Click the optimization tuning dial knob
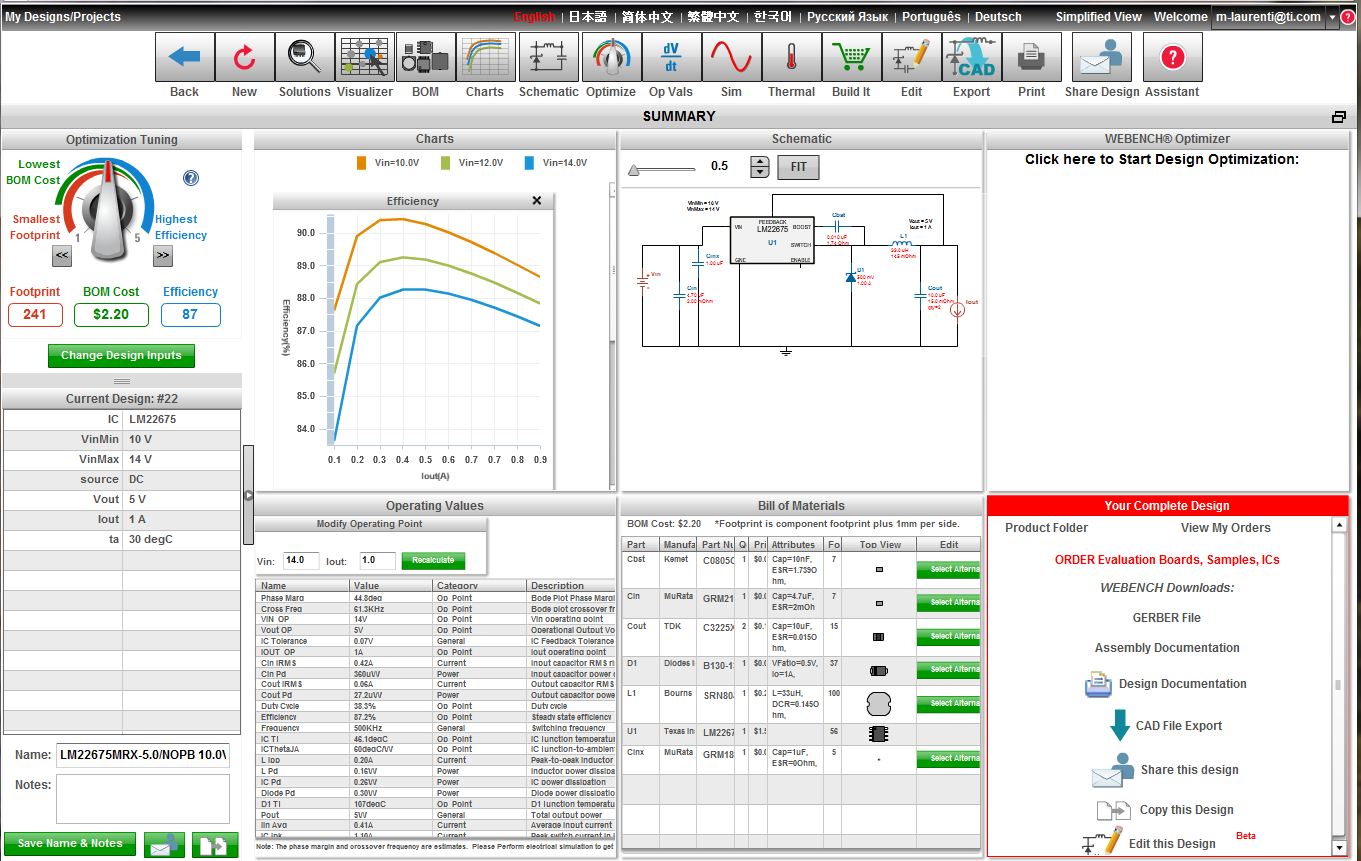Screen dimensions: 1361x861 pyautogui.click(x=107, y=211)
